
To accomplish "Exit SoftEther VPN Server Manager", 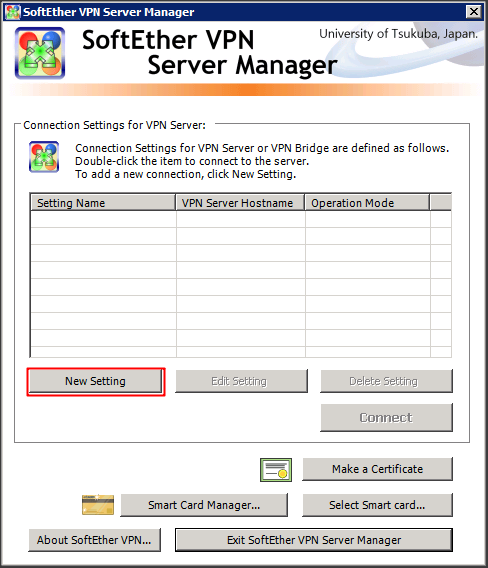I will coord(314,540).
